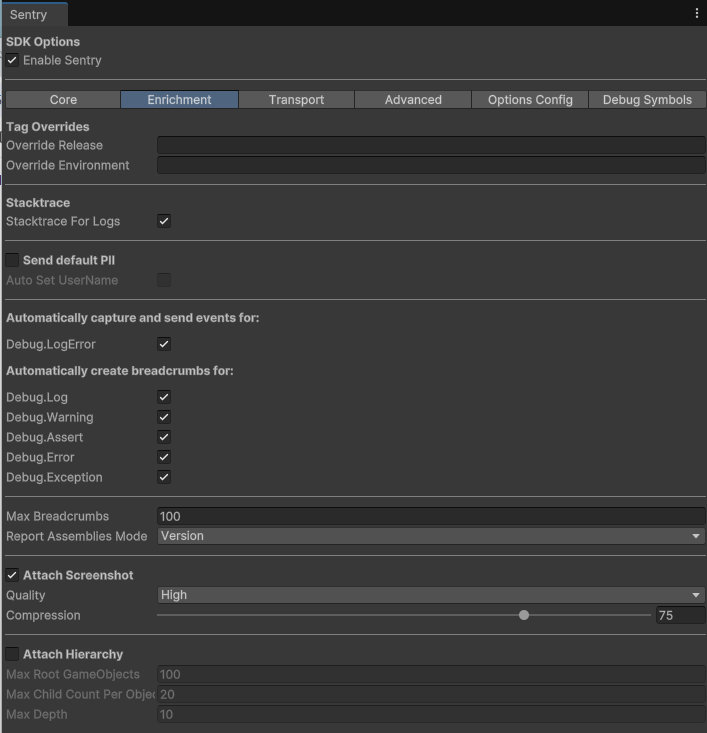Viewport: 707px width, 733px height.
Task: Toggle Debug.Assert breadcrumbs checkbox
Action: pyautogui.click(x=164, y=437)
